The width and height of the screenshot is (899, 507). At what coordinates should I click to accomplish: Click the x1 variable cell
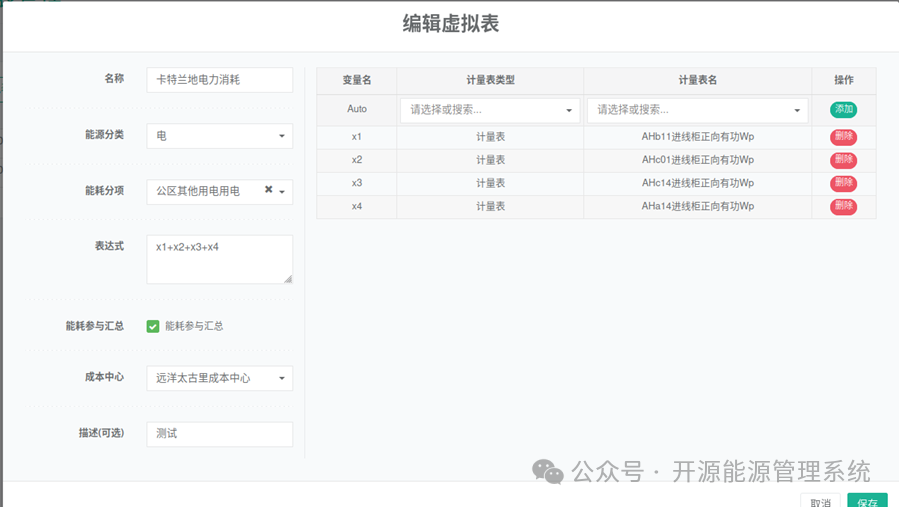[357, 137]
